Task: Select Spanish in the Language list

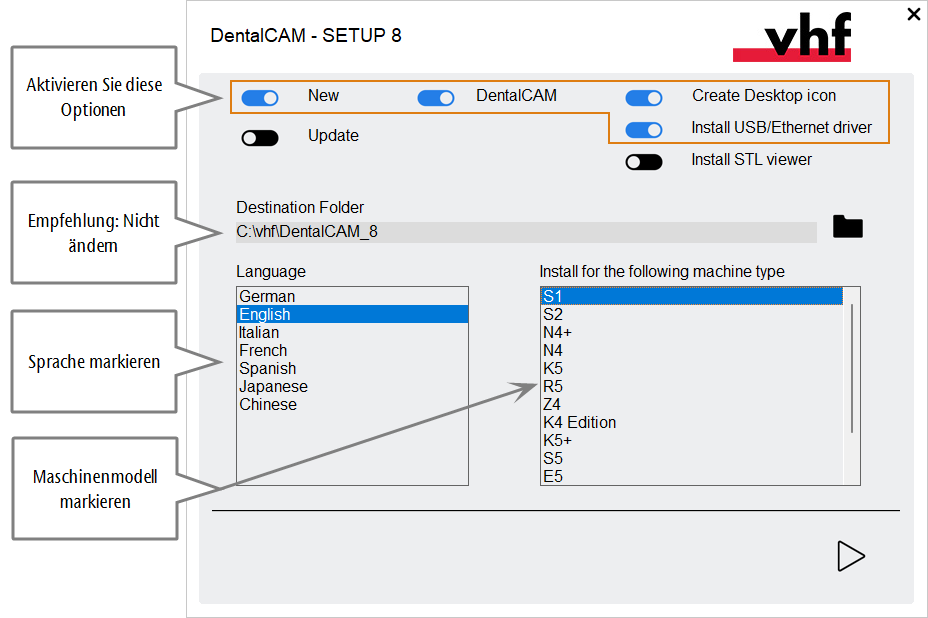Action: pos(352,368)
